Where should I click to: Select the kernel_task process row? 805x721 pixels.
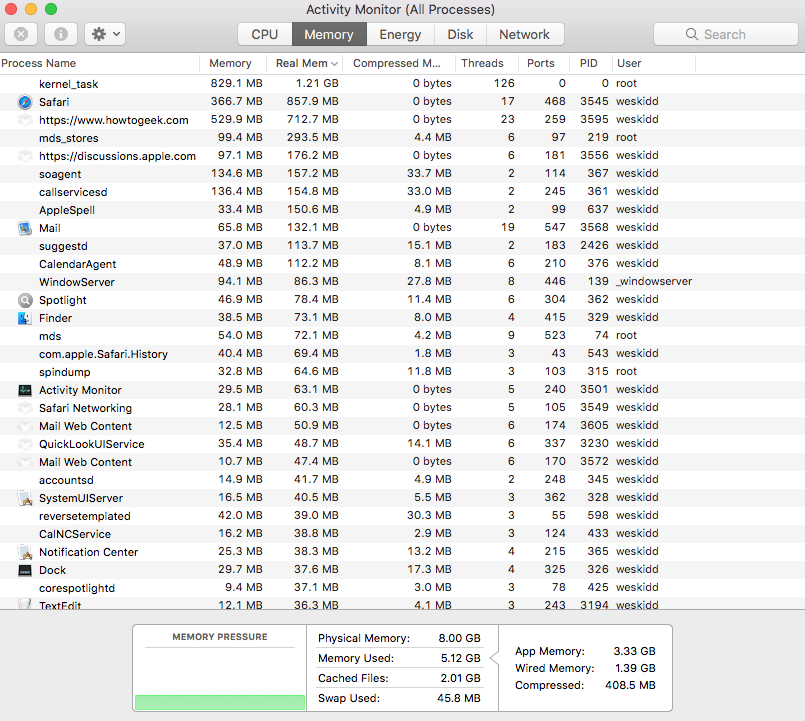[402, 84]
